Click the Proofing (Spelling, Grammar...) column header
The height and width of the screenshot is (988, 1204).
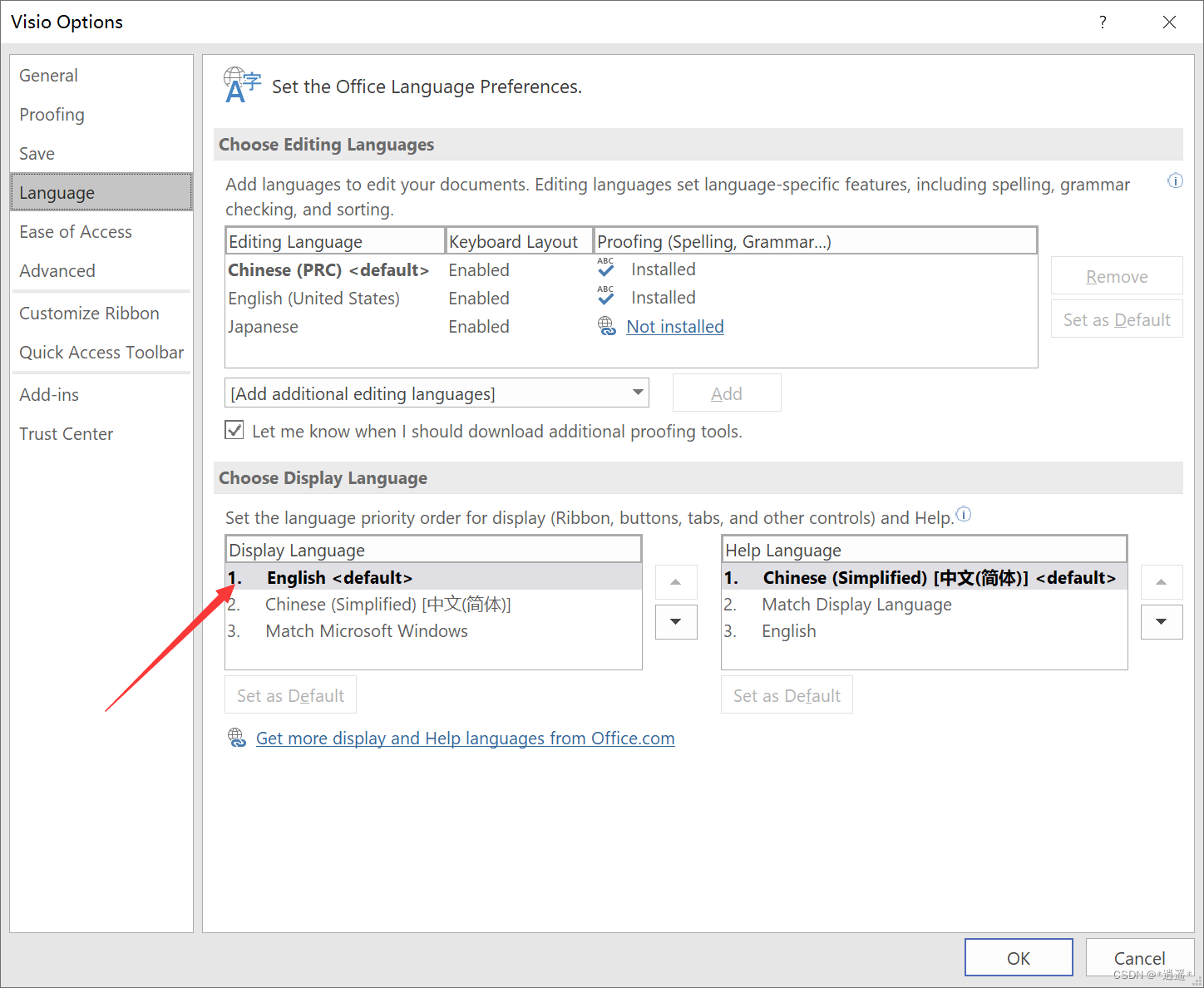pyautogui.click(x=816, y=241)
